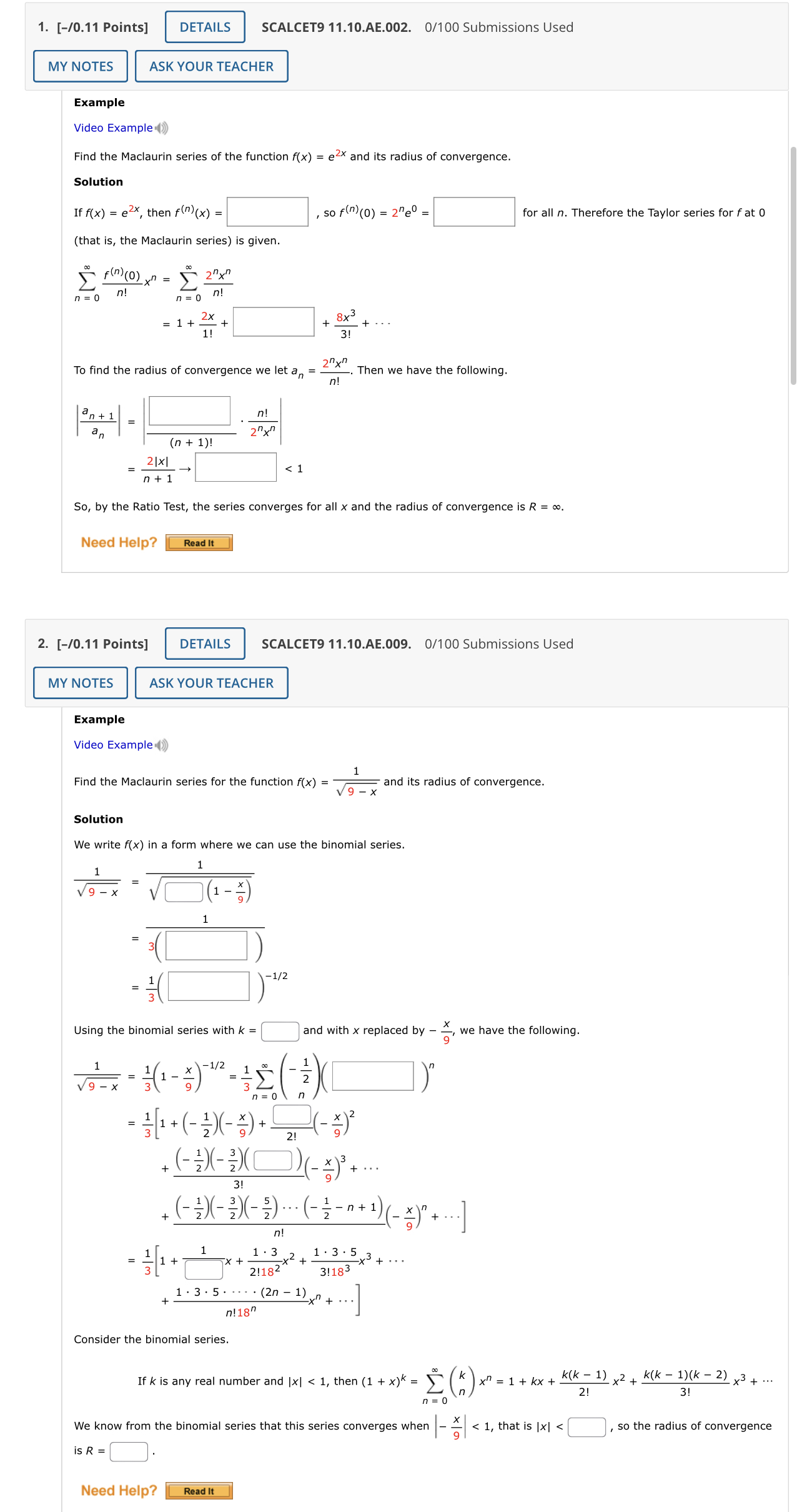
Task: Play the audio for the second Video Example
Action: (162, 745)
